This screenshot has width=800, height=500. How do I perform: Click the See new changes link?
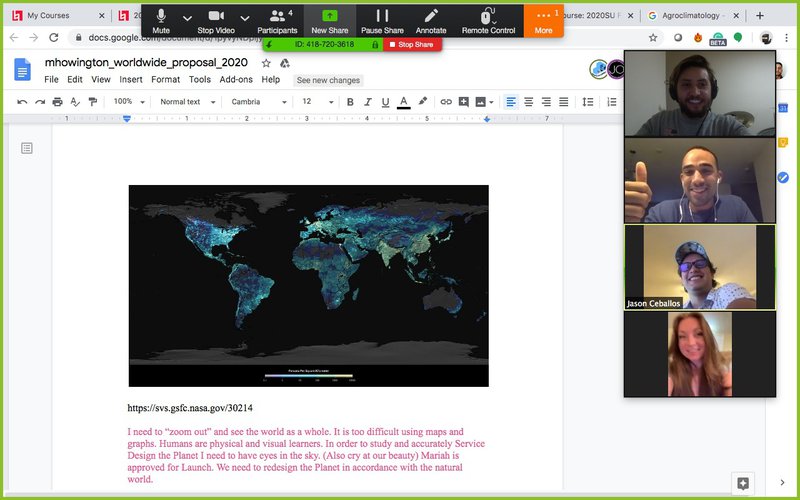point(329,80)
